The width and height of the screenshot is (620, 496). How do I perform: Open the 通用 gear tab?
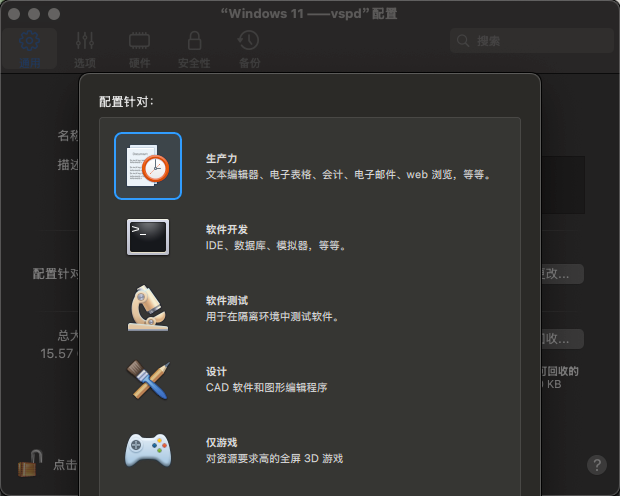pyautogui.click(x=30, y=49)
